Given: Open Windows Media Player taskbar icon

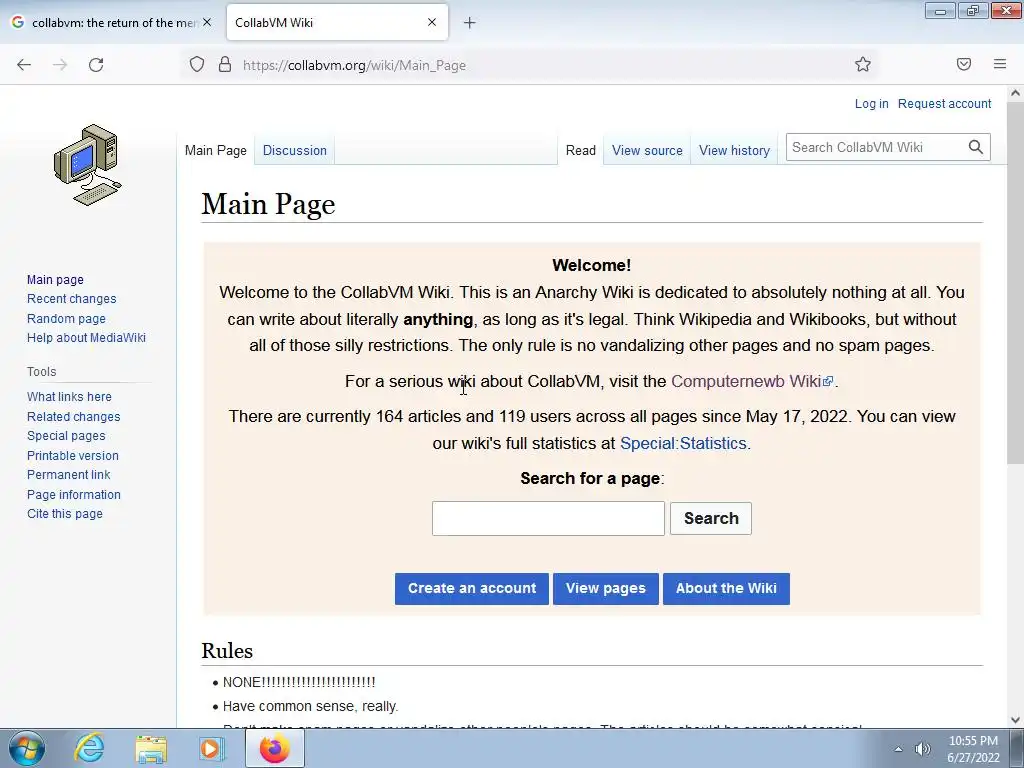Looking at the screenshot, I should click(212, 748).
